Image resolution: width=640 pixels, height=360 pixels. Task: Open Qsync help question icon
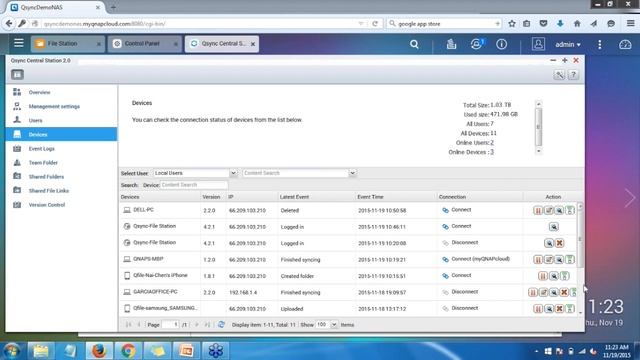coord(573,75)
